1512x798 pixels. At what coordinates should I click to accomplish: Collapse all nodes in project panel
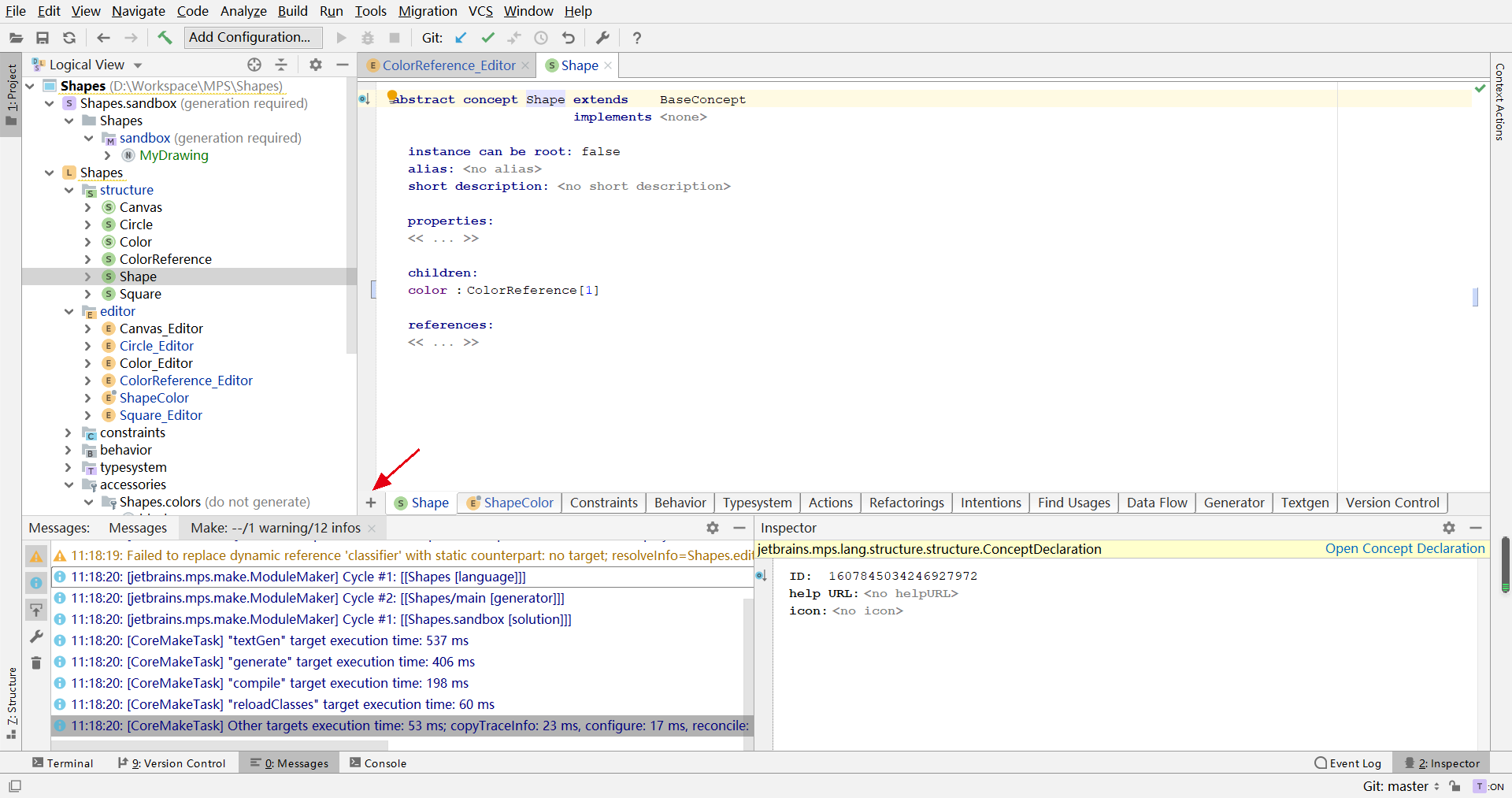click(x=281, y=65)
